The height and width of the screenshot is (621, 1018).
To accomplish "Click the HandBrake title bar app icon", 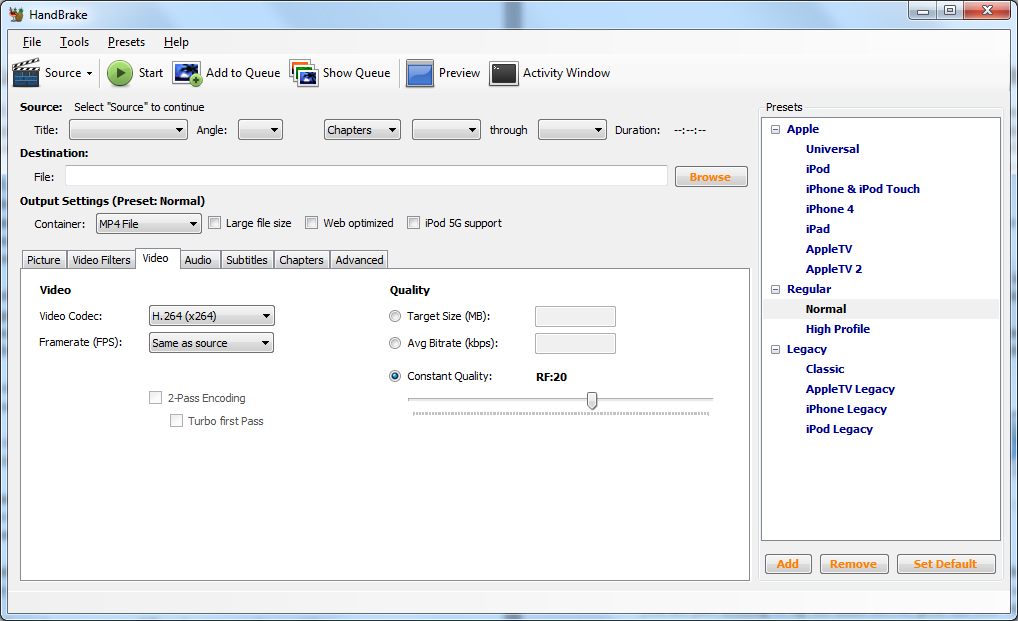I will point(17,15).
